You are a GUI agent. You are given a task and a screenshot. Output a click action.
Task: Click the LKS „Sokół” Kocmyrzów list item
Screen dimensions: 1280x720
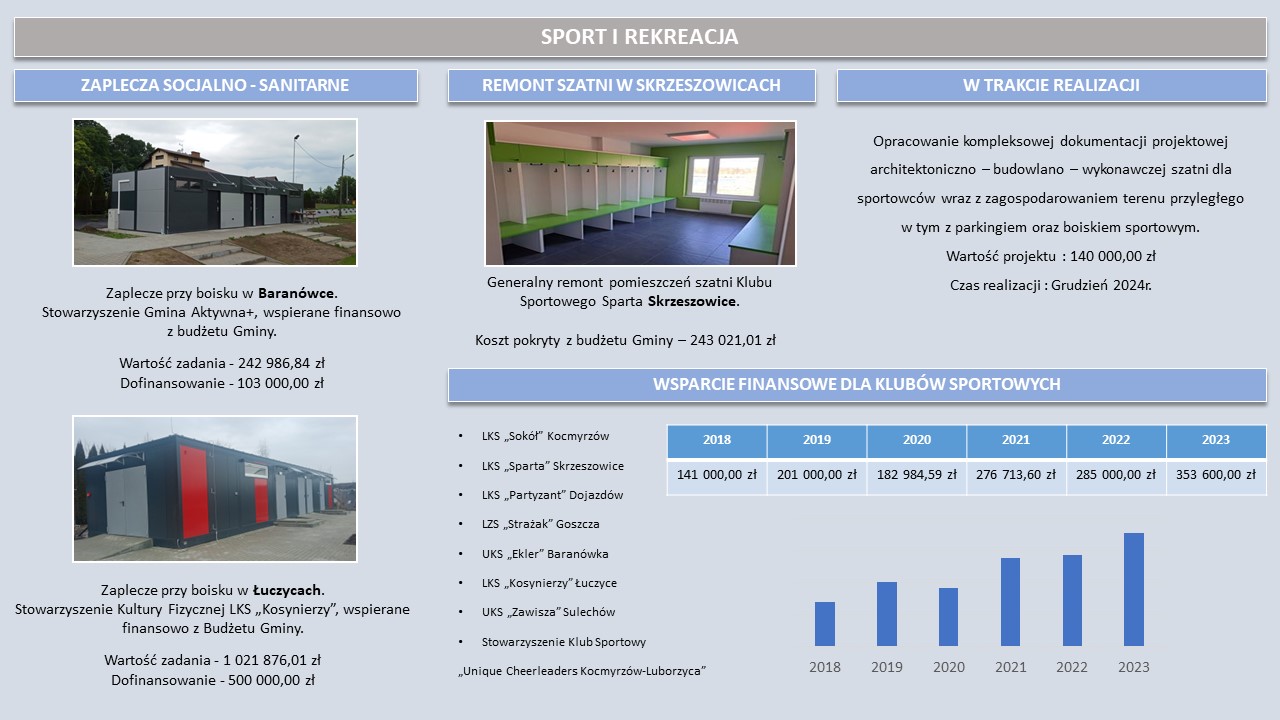(x=545, y=436)
